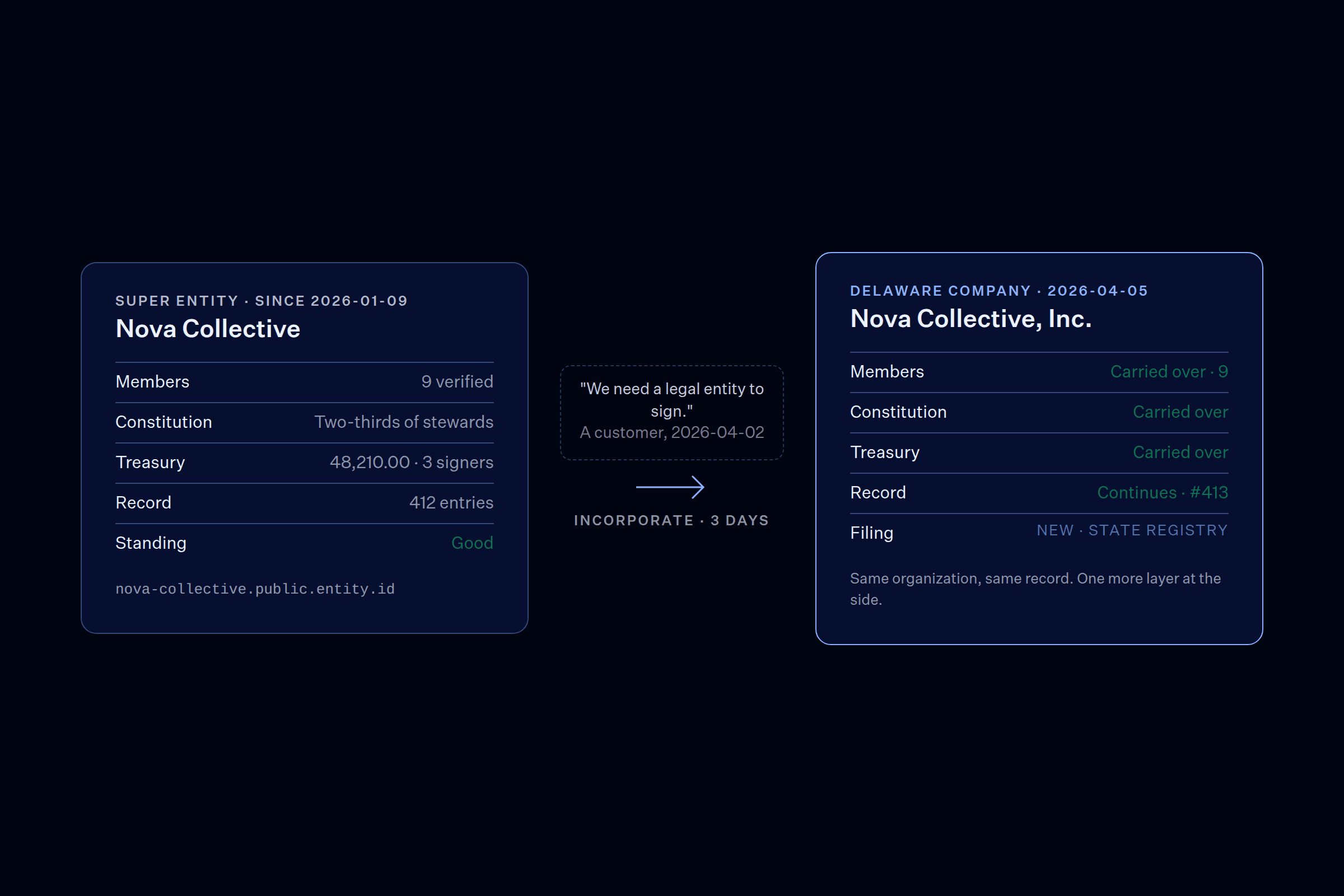Click the 'Standing' row label
The width and height of the screenshot is (1344, 896).
[151, 543]
